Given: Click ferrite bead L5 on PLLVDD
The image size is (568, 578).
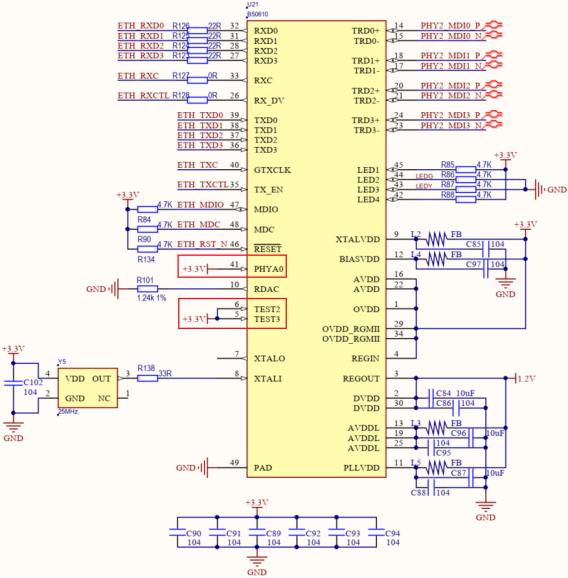Looking at the screenshot, I should pos(436,468).
